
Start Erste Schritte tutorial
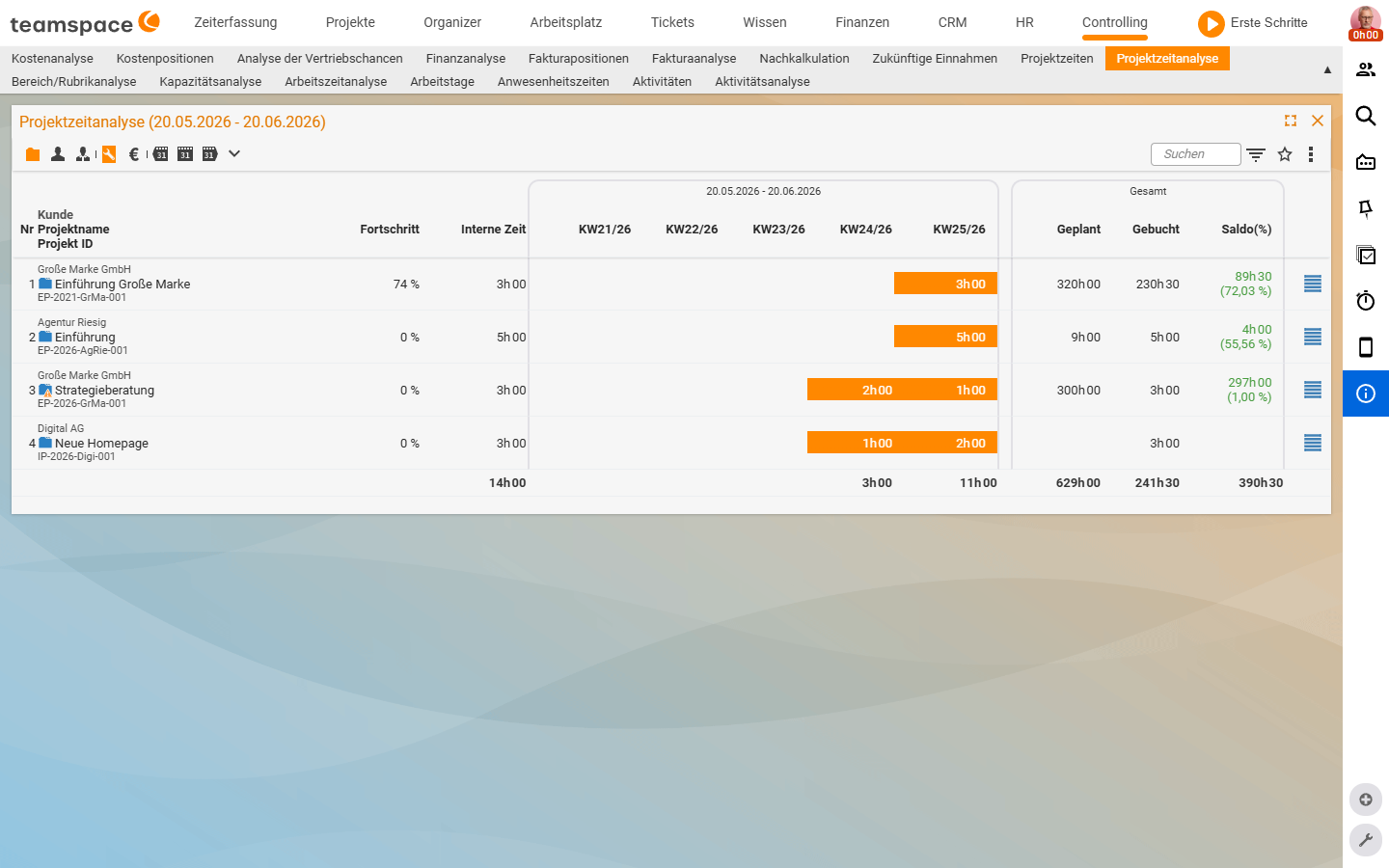1253,22
